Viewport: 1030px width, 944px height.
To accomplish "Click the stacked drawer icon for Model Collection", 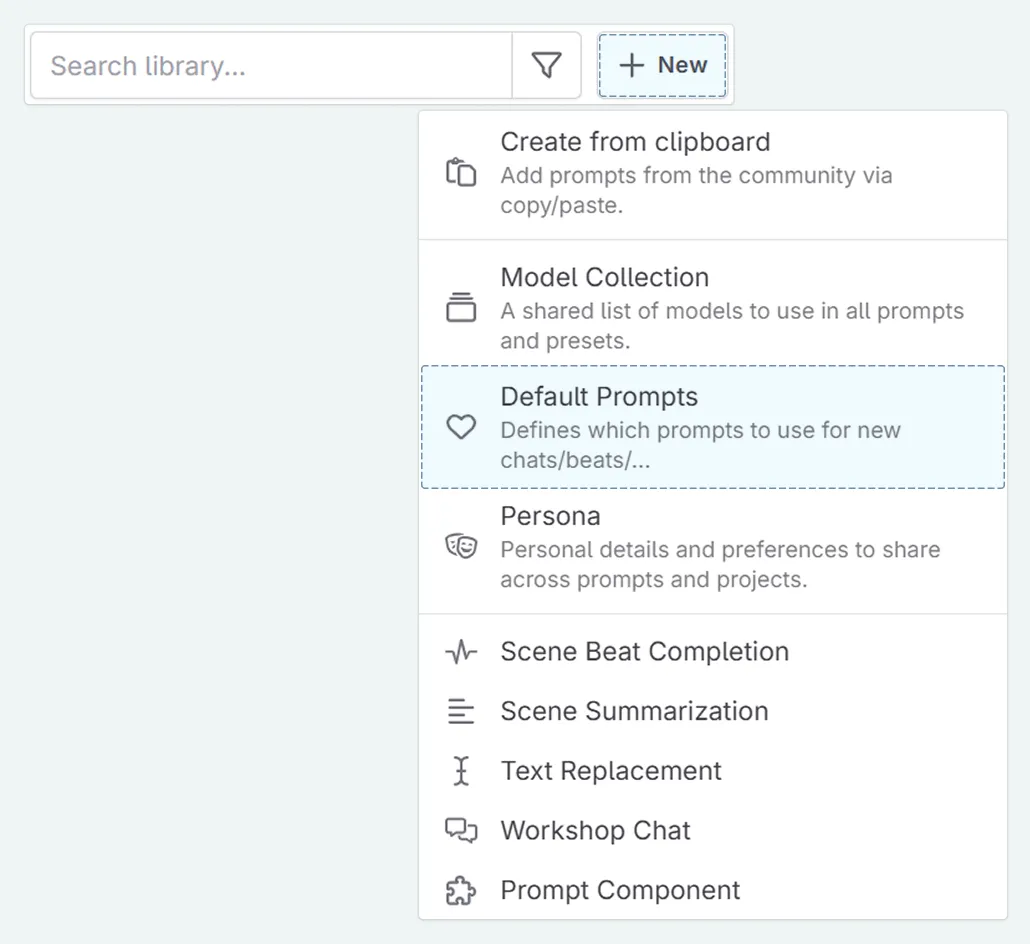I will point(461,307).
